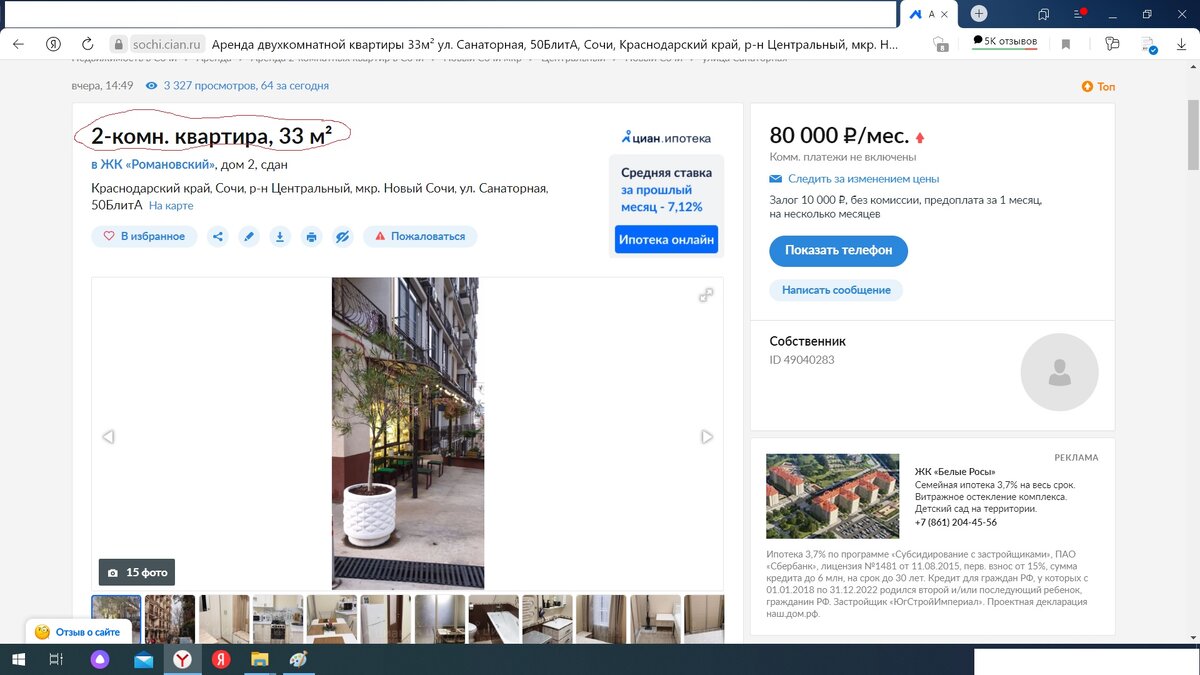
Task: Click the 'Топ' badge
Action: [x=1098, y=87]
